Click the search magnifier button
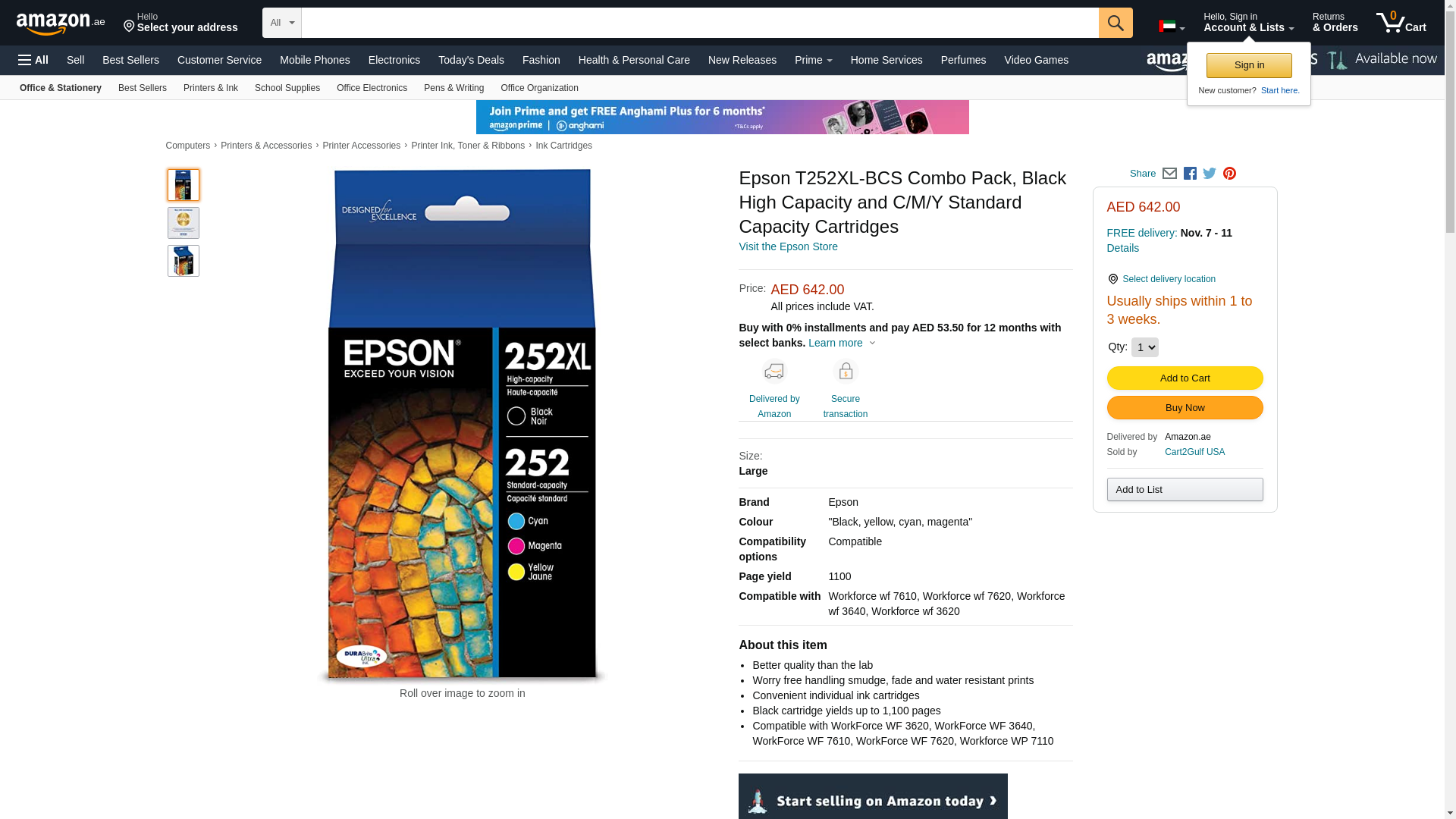Viewport: 1456px width, 819px height. (1116, 23)
